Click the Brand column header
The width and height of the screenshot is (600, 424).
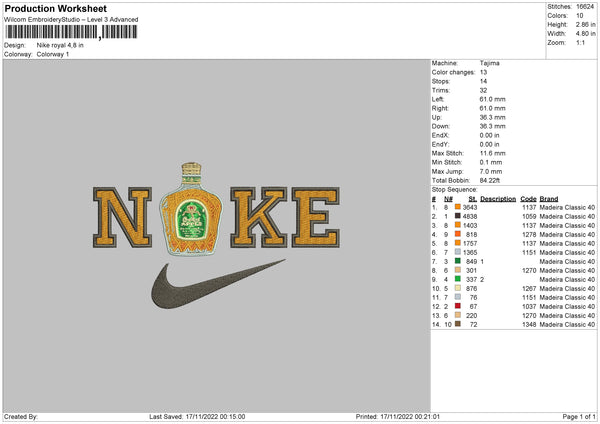[549, 199]
